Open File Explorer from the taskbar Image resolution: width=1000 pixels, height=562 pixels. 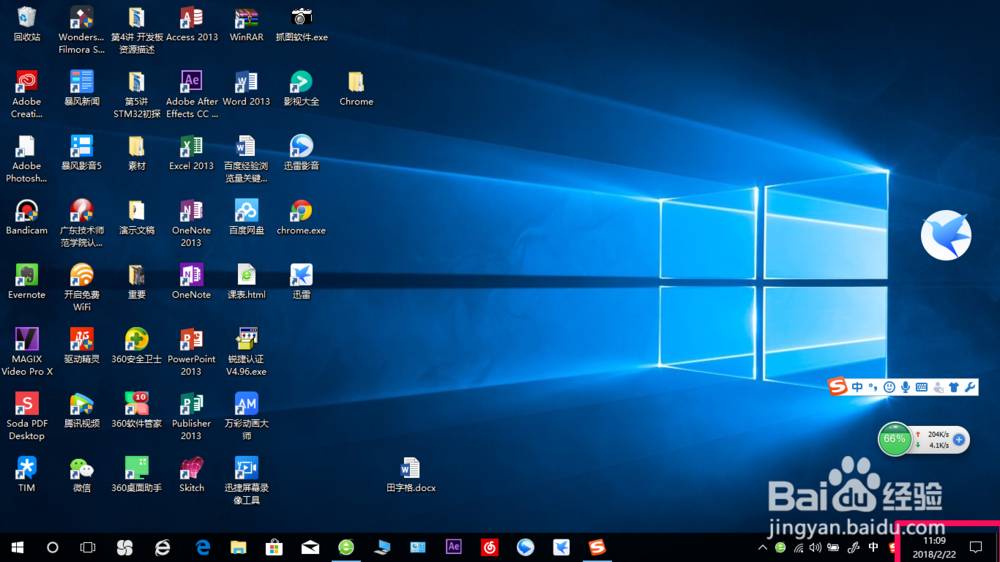pyautogui.click(x=239, y=547)
